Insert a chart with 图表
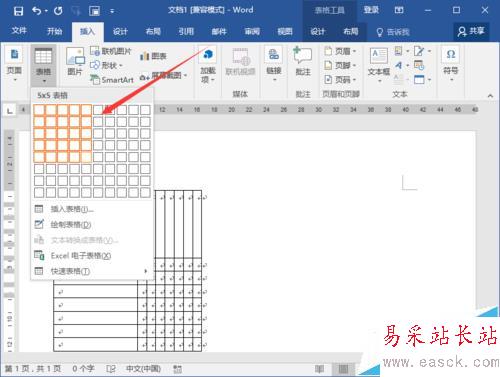Screen dimensions: 500x377 coord(153,56)
